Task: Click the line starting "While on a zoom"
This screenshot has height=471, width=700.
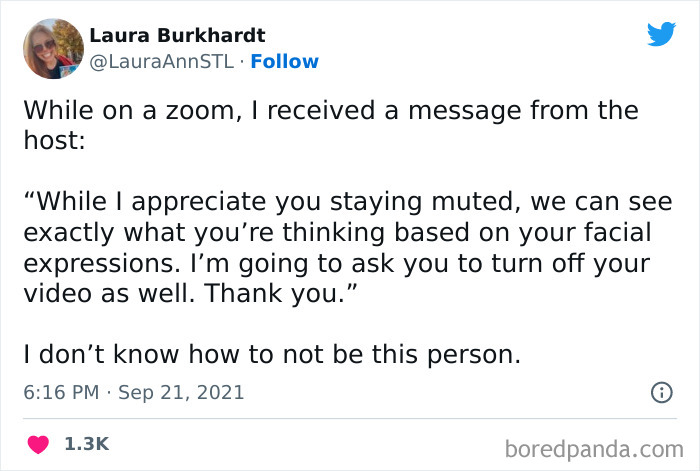Action: click(x=330, y=108)
